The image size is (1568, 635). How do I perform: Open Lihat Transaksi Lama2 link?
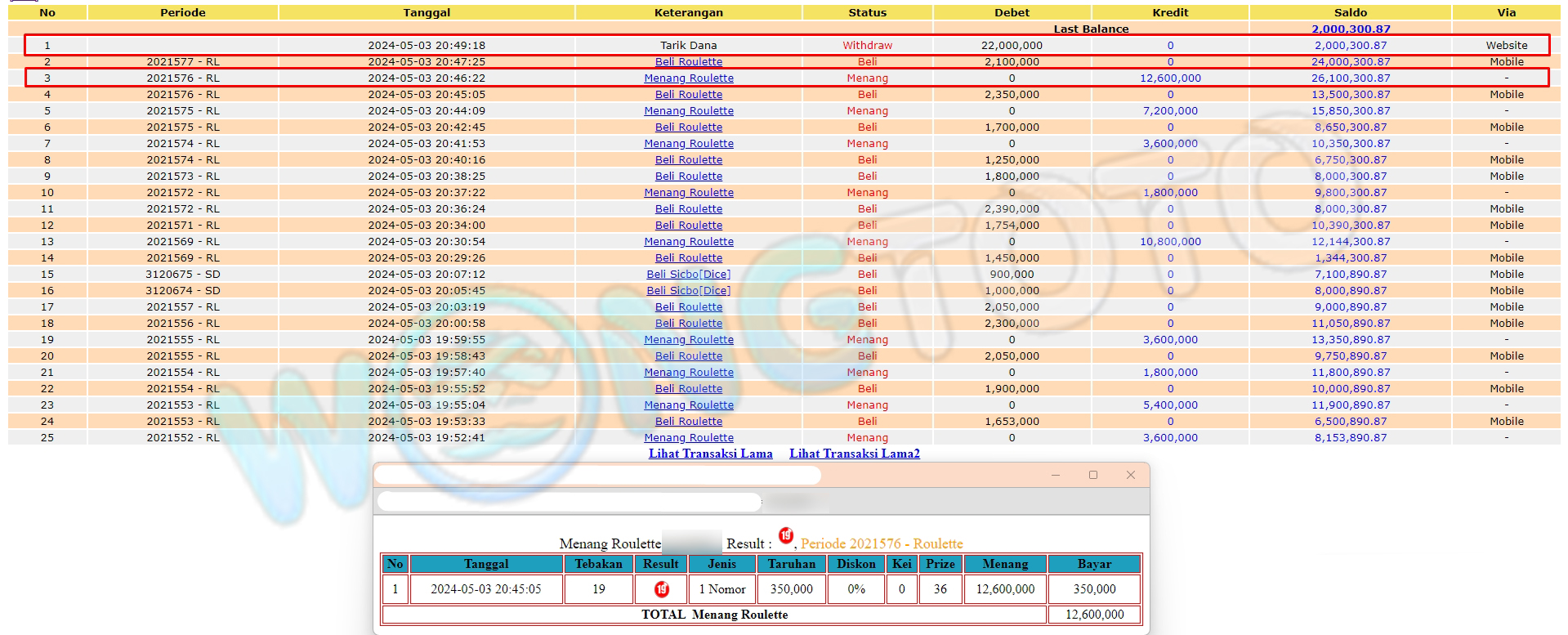point(854,454)
